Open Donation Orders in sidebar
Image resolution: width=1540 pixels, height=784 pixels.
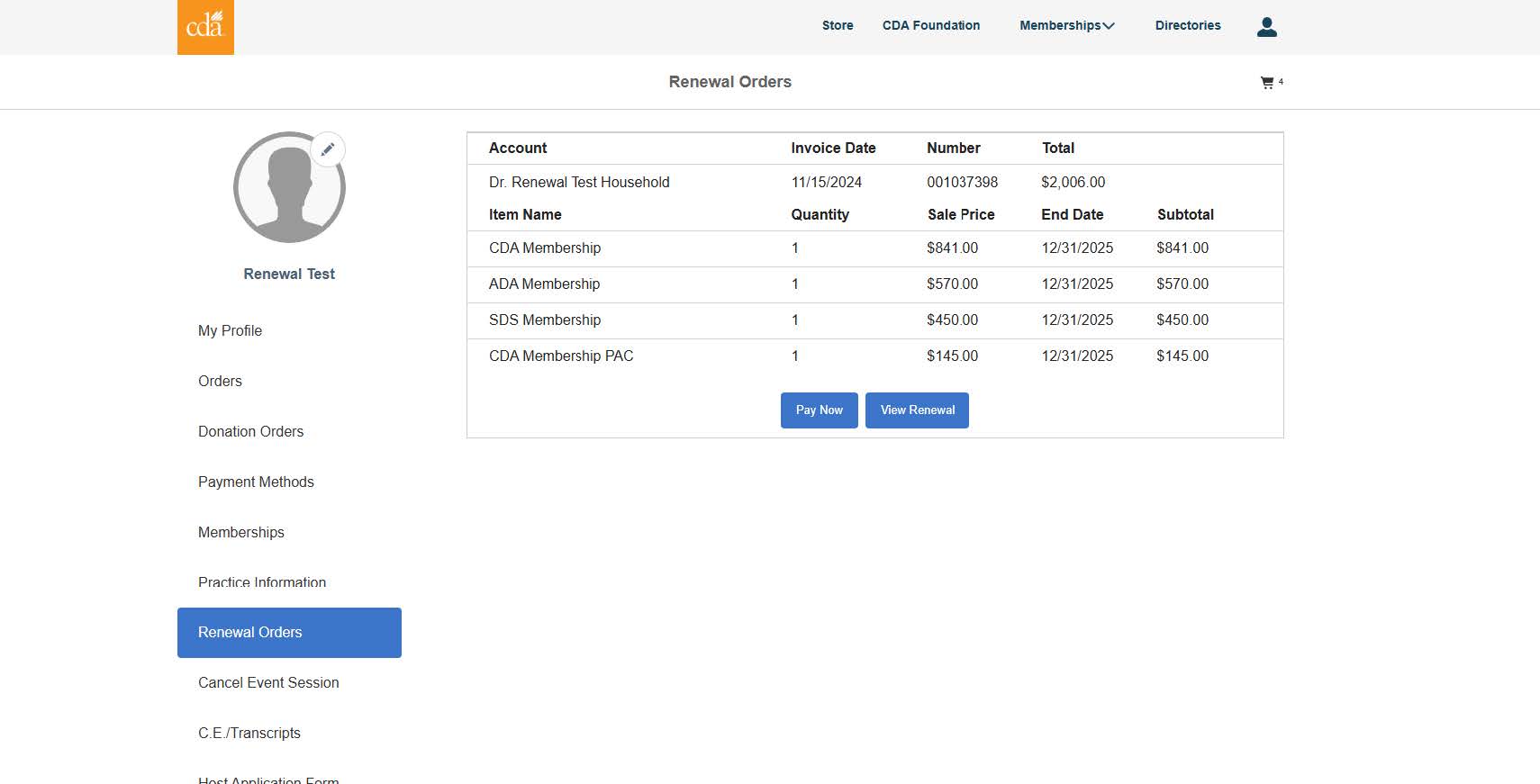pyautogui.click(x=250, y=431)
